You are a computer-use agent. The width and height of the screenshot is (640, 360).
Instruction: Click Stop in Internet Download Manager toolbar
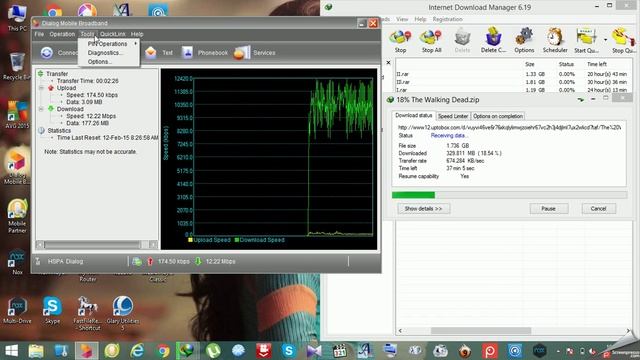click(x=400, y=41)
